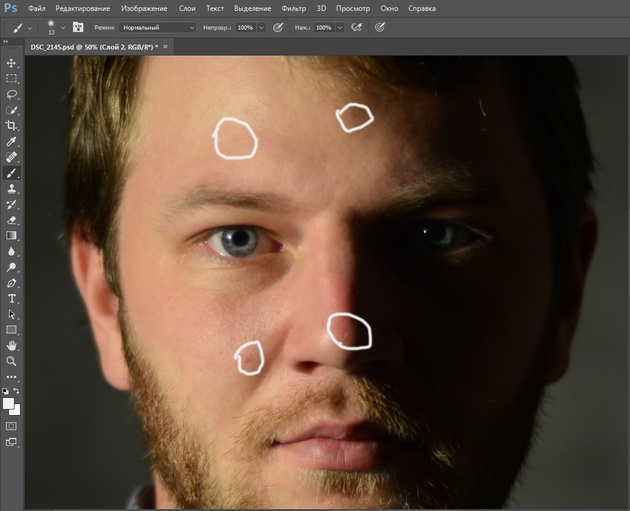Select the Path Selection tool

click(x=11, y=314)
